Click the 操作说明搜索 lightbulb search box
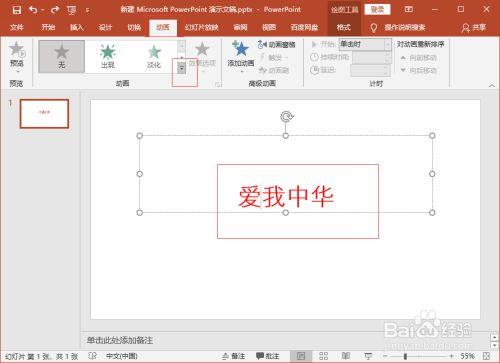Viewport: 500px width, 363px height. (398, 27)
